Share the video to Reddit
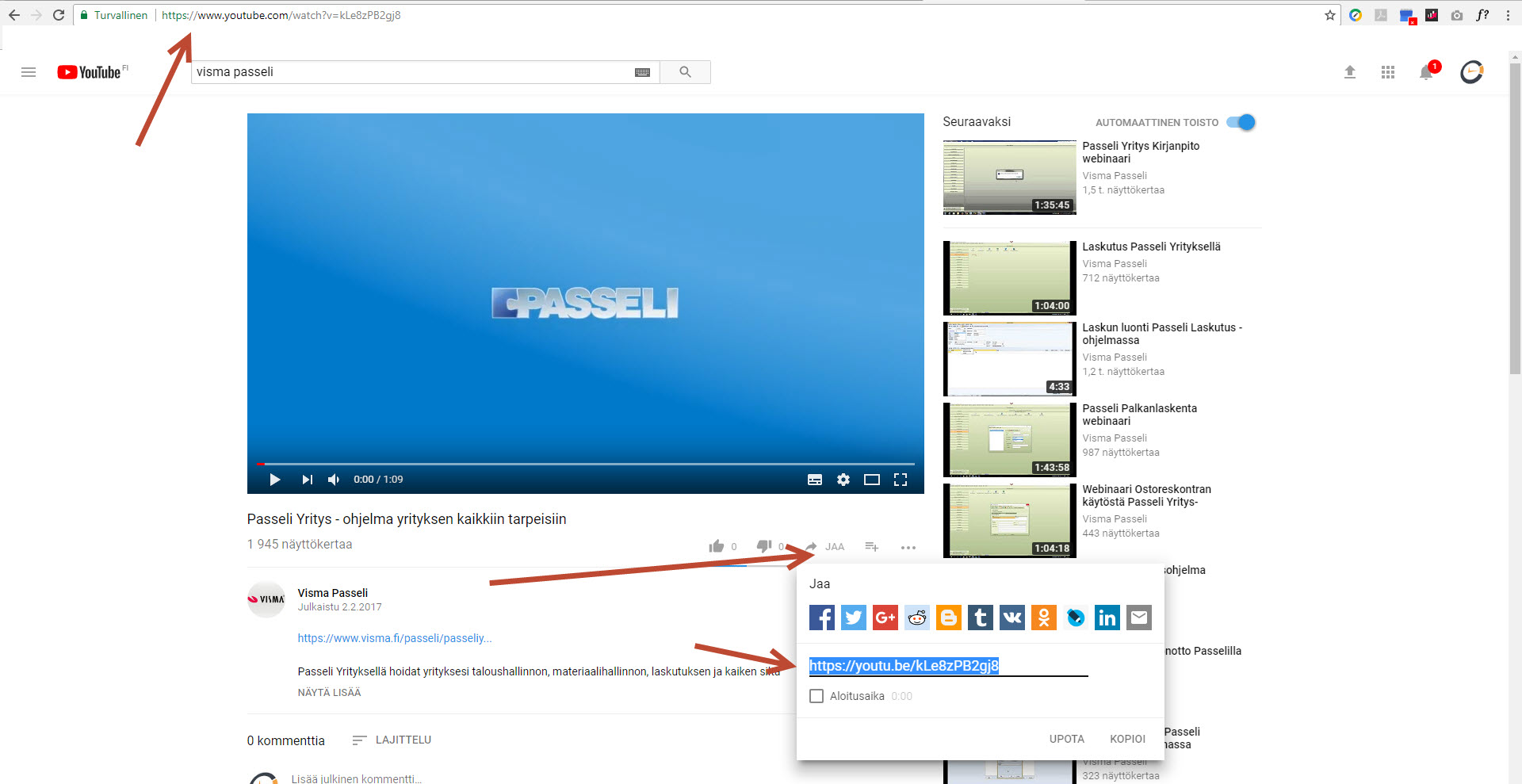 click(x=916, y=618)
